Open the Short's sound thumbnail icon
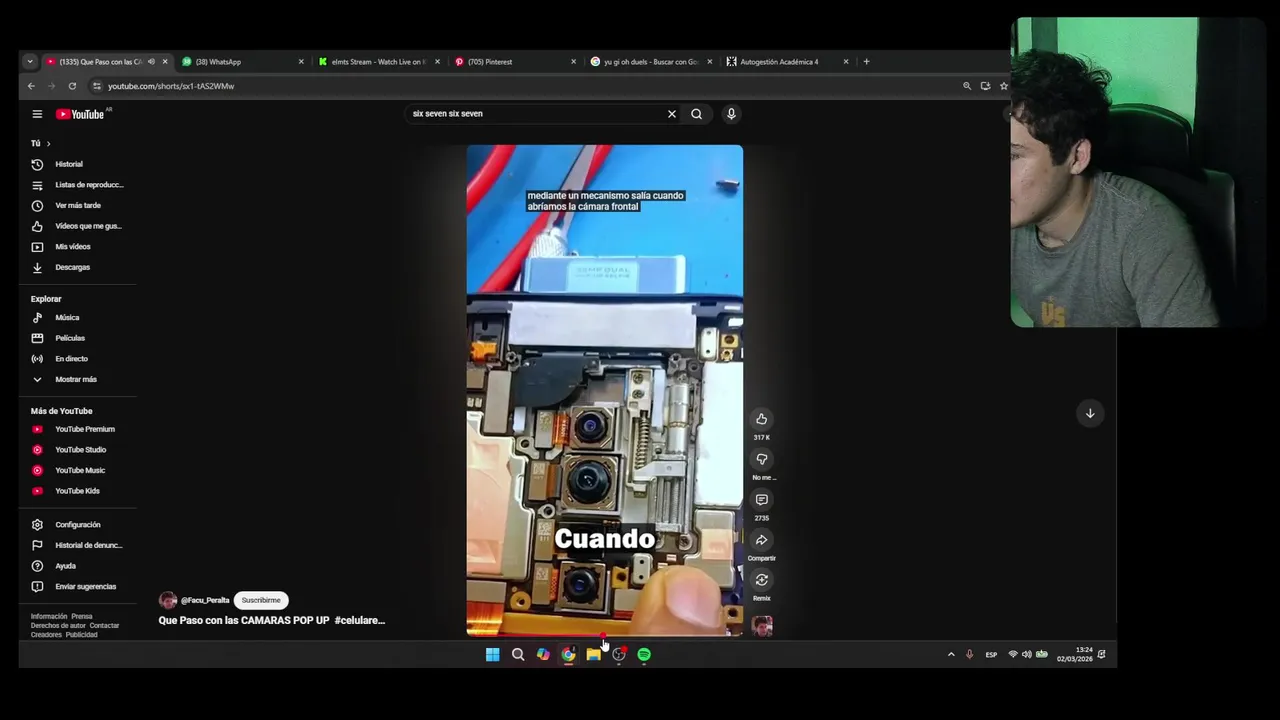The width and height of the screenshot is (1280, 720). tap(762, 627)
